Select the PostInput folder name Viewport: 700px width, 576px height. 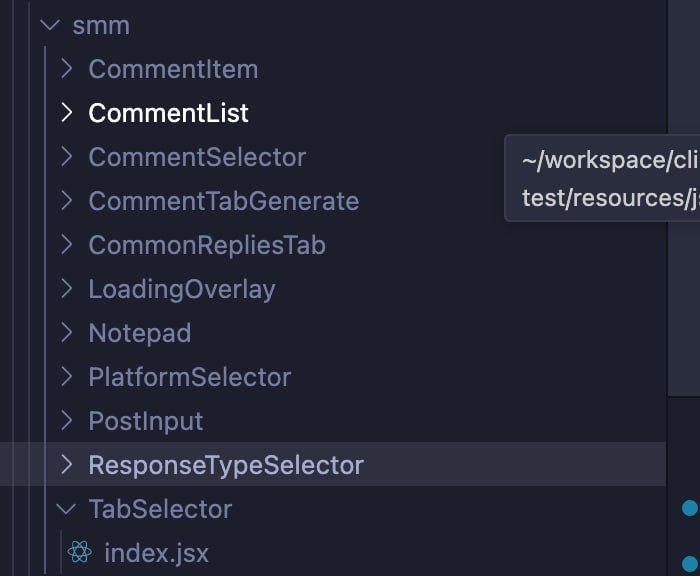pyautogui.click(x=145, y=421)
